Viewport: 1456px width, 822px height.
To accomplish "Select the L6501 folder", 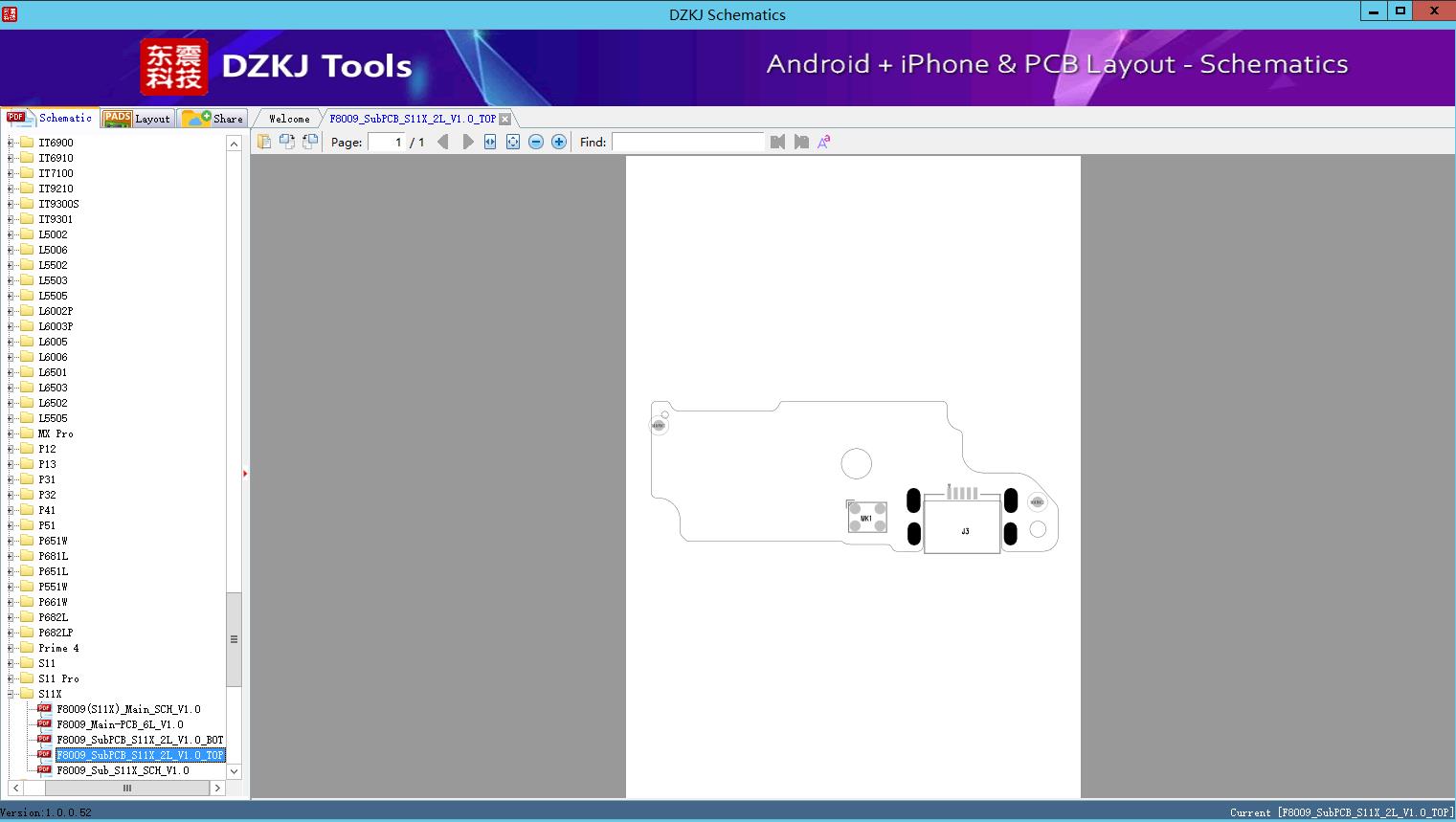I will tap(53, 372).
